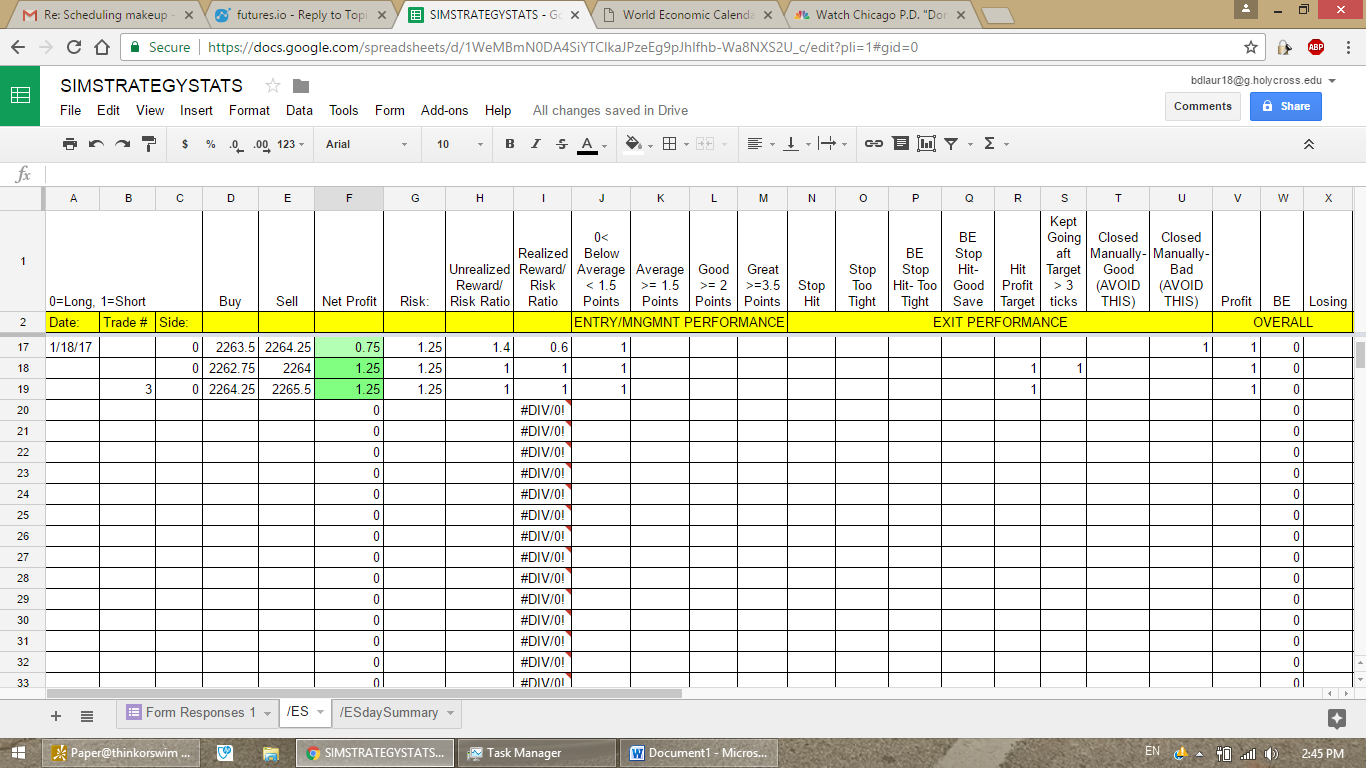The image size is (1366, 768).
Task: Open the Form Responses 1 tab dropdown arrow
Action: coord(265,713)
